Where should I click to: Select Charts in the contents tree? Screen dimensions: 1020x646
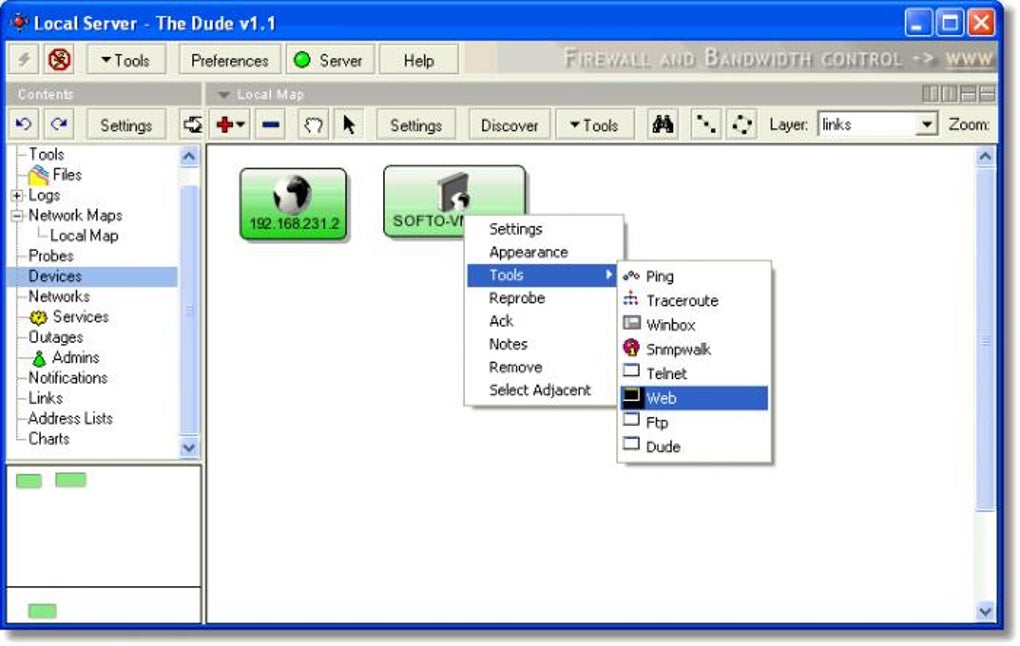tap(49, 438)
